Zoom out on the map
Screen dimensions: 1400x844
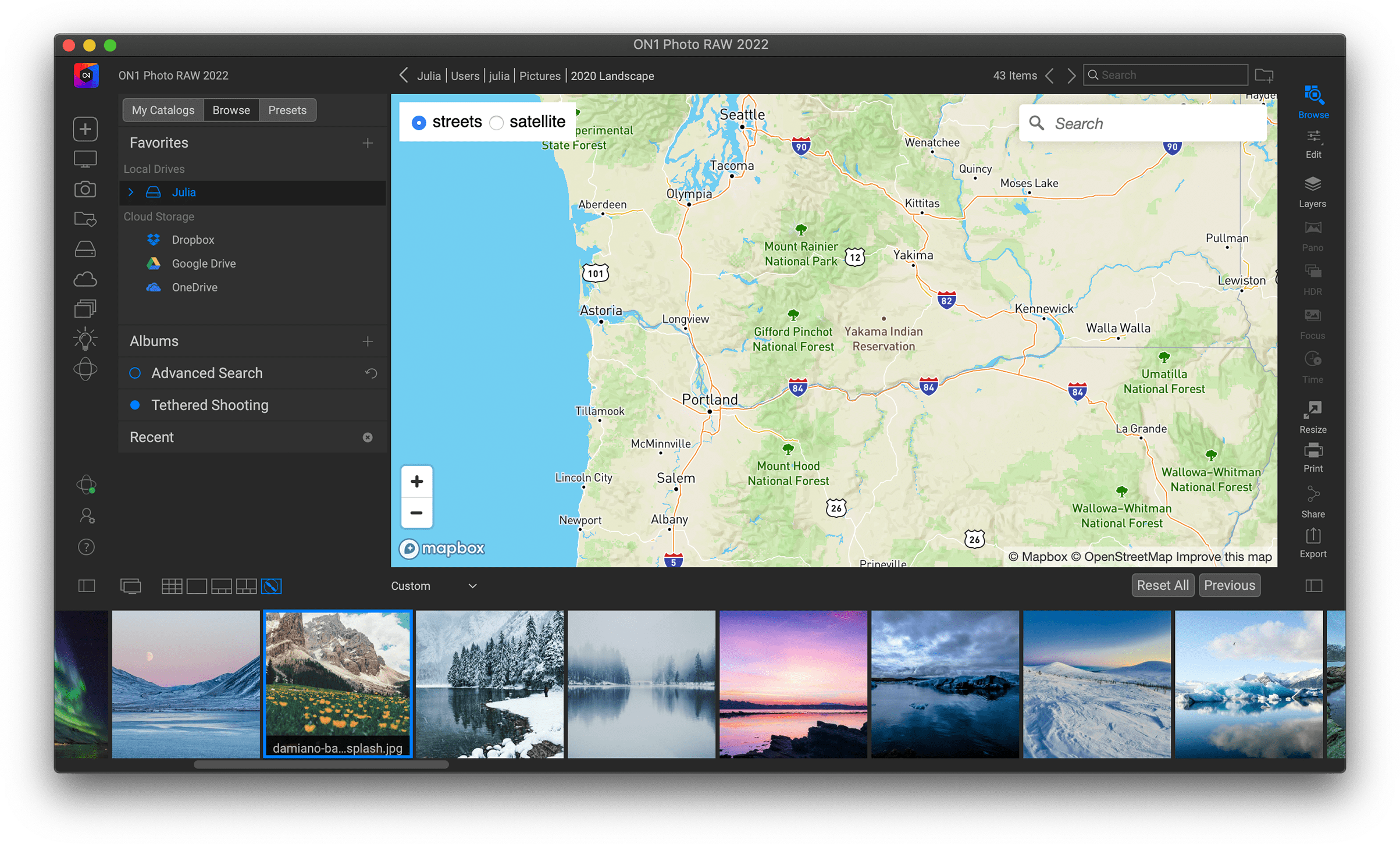[416, 513]
